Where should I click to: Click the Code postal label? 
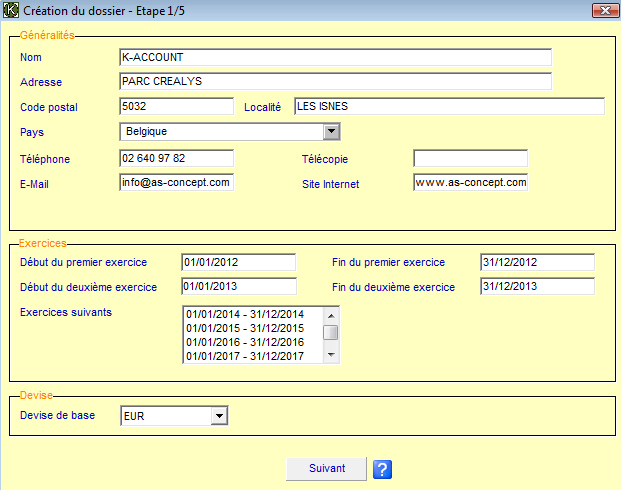pos(49,107)
